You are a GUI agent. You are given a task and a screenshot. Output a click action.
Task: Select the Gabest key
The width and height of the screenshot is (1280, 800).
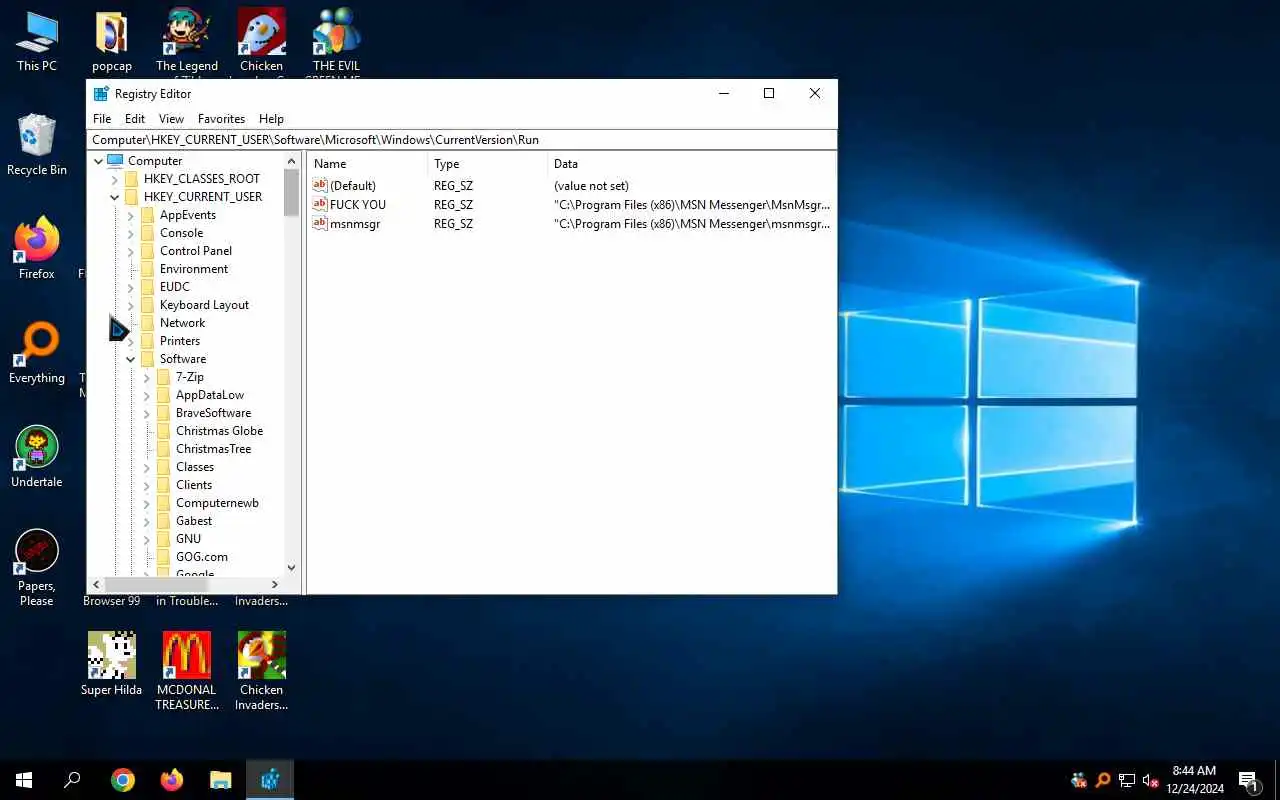193,521
